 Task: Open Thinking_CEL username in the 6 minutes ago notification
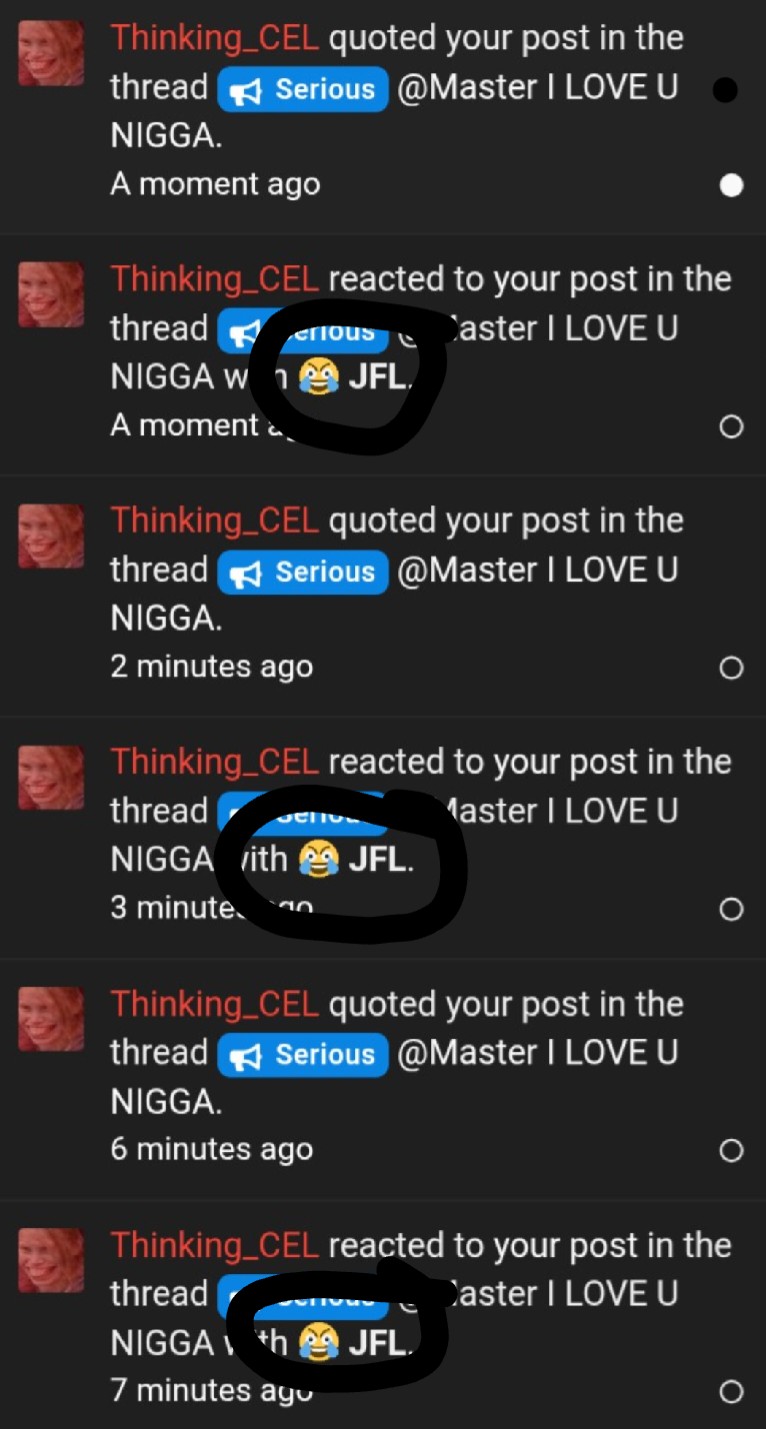(214, 1005)
